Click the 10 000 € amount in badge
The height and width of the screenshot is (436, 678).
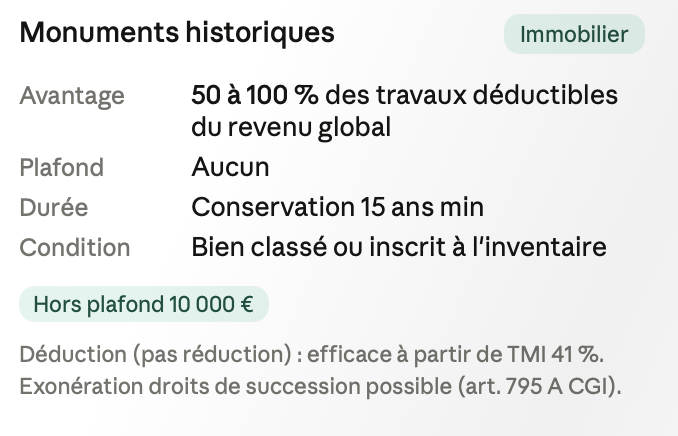pyautogui.click(x=211, y=304)
